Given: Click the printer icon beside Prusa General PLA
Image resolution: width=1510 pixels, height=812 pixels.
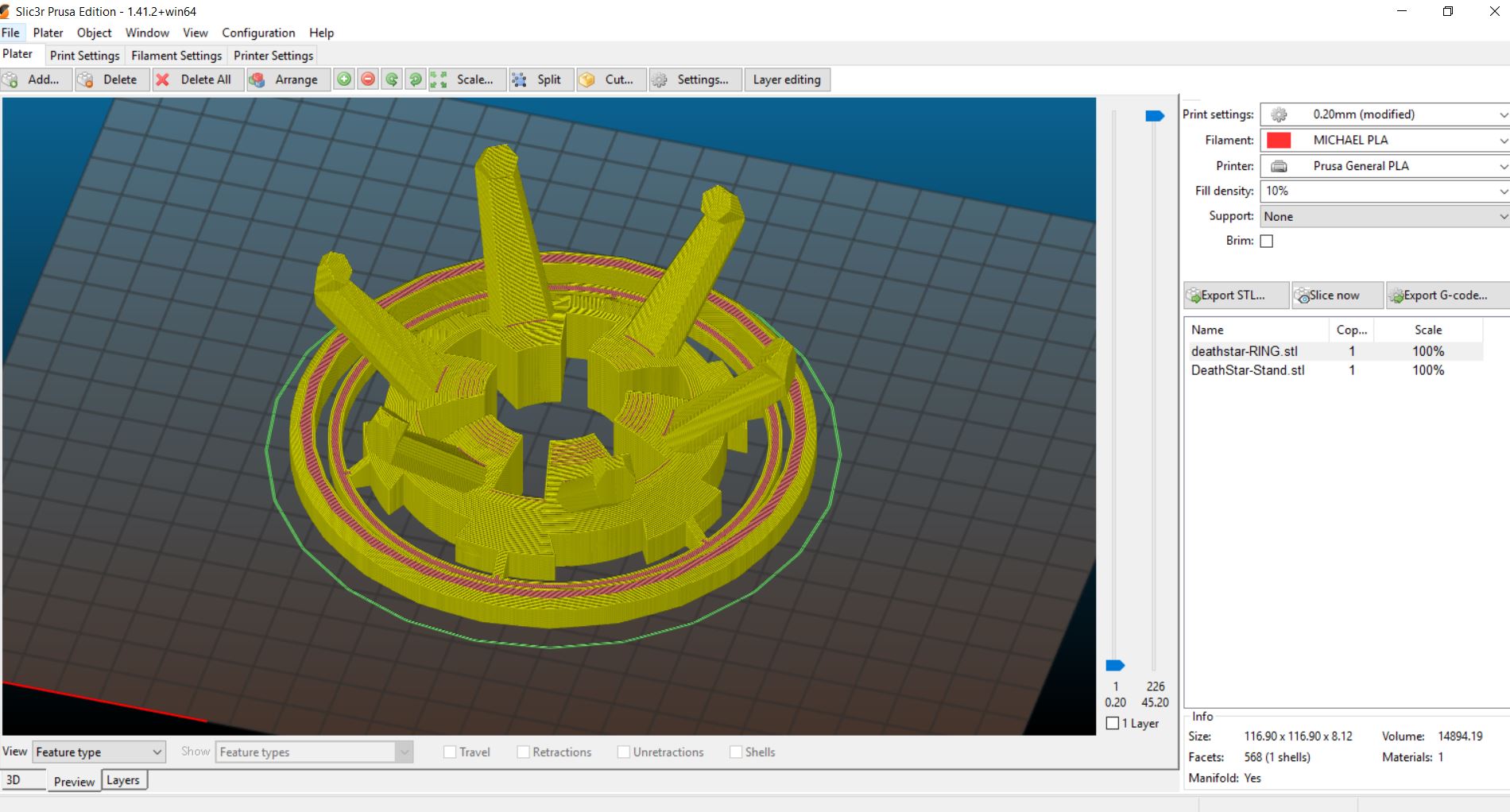Looking at the screenshot, I should point(1279,166).
